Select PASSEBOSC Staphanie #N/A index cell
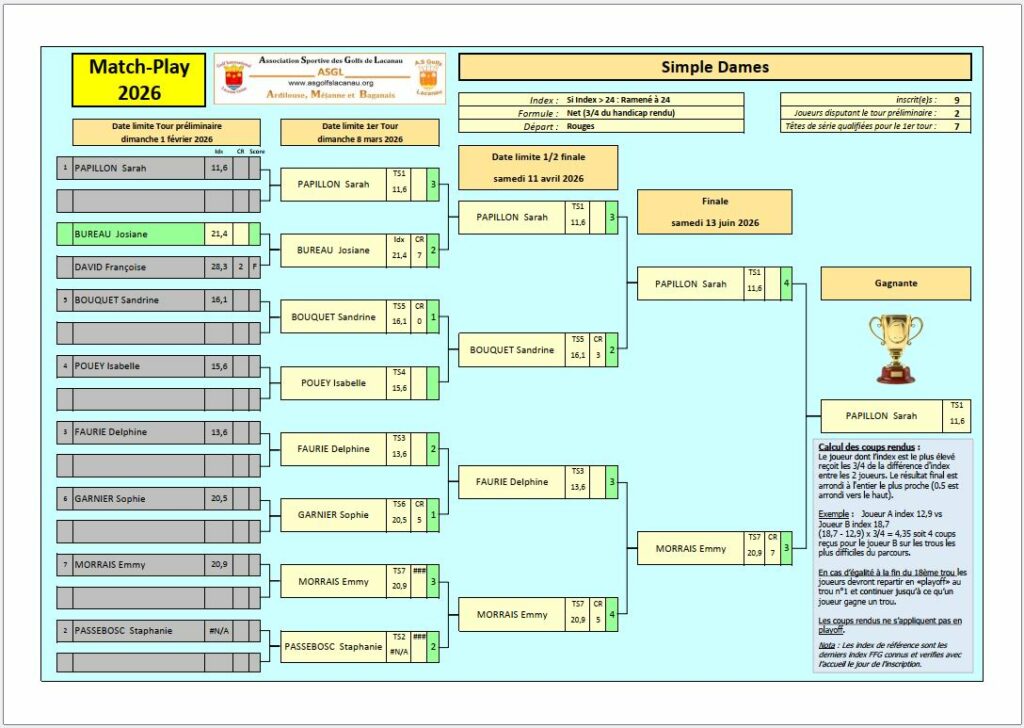The width and height of the screenshot is (1024, 728). tap(219, 631)
